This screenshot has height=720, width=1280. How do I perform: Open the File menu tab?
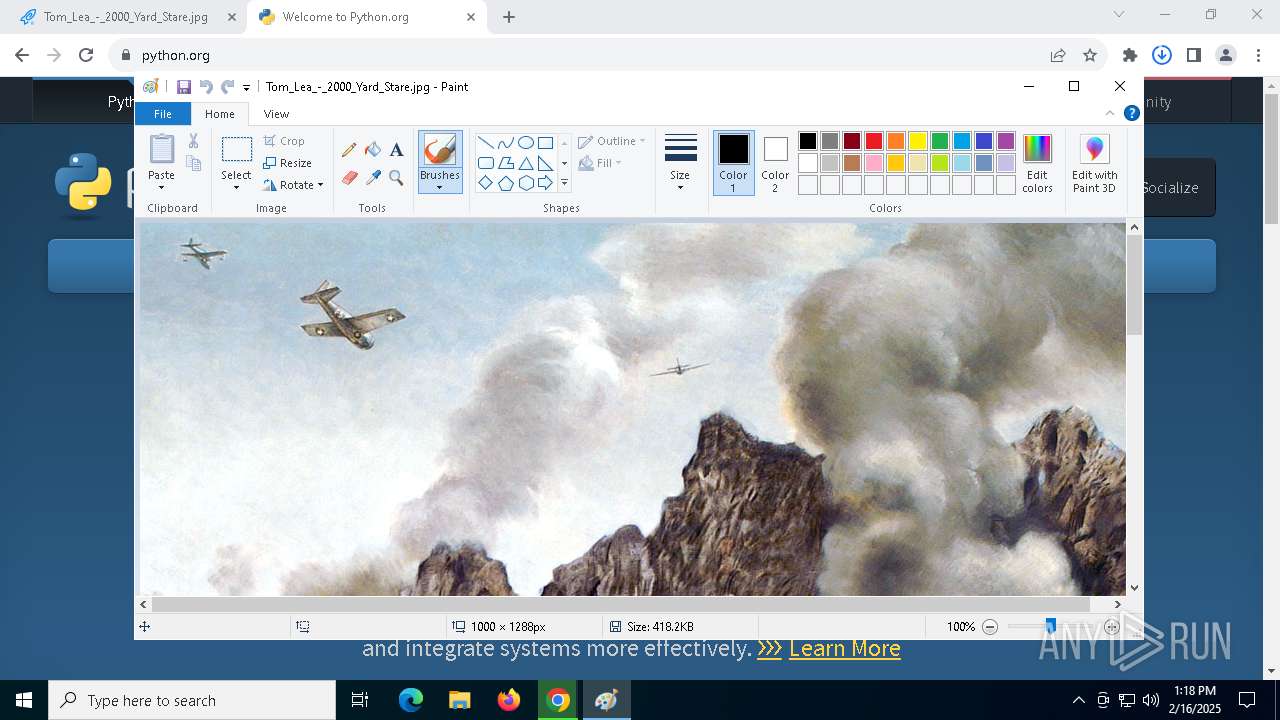pos(162,114)
